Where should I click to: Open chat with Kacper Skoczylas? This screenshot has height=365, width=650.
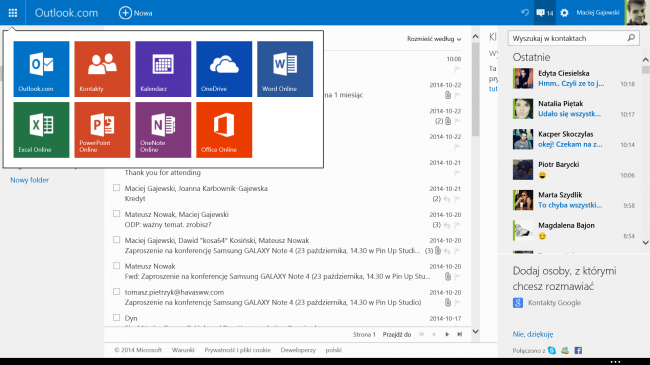pyautogui.click(x=574, y=139)
